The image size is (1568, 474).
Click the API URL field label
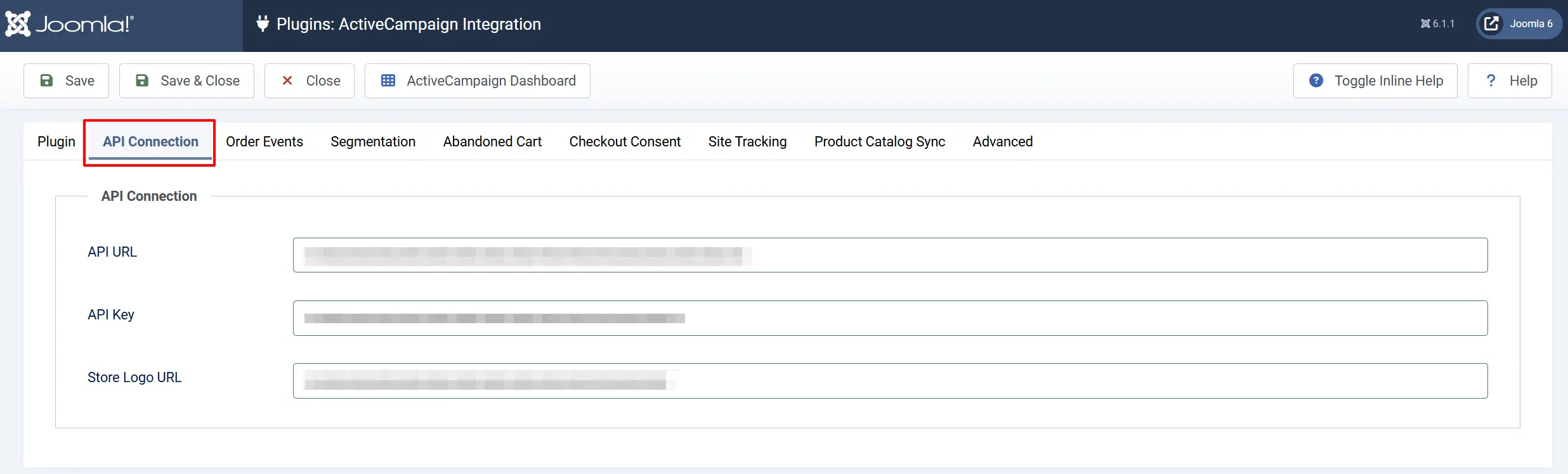click(x=112, y=252)
